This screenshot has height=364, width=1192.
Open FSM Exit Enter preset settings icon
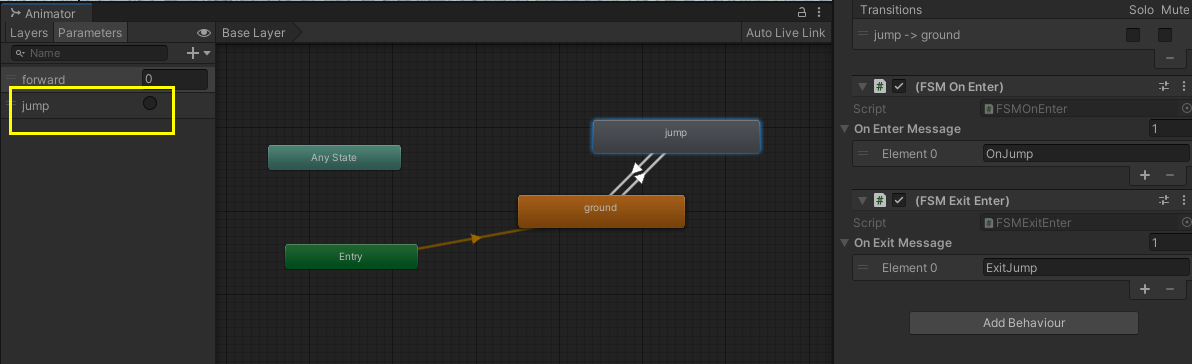point(1163,200)
